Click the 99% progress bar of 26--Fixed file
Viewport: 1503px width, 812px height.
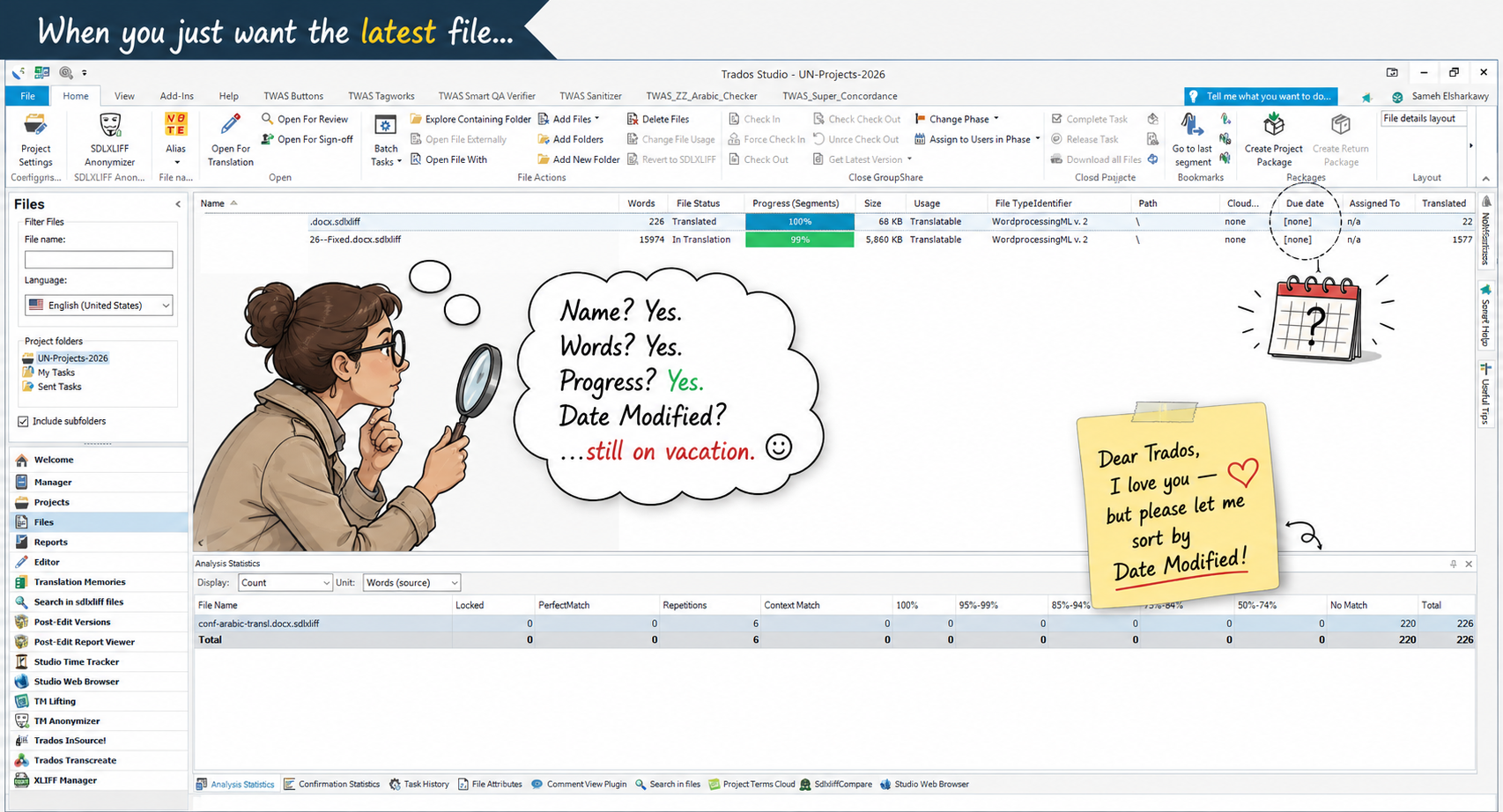pos(799,240)
